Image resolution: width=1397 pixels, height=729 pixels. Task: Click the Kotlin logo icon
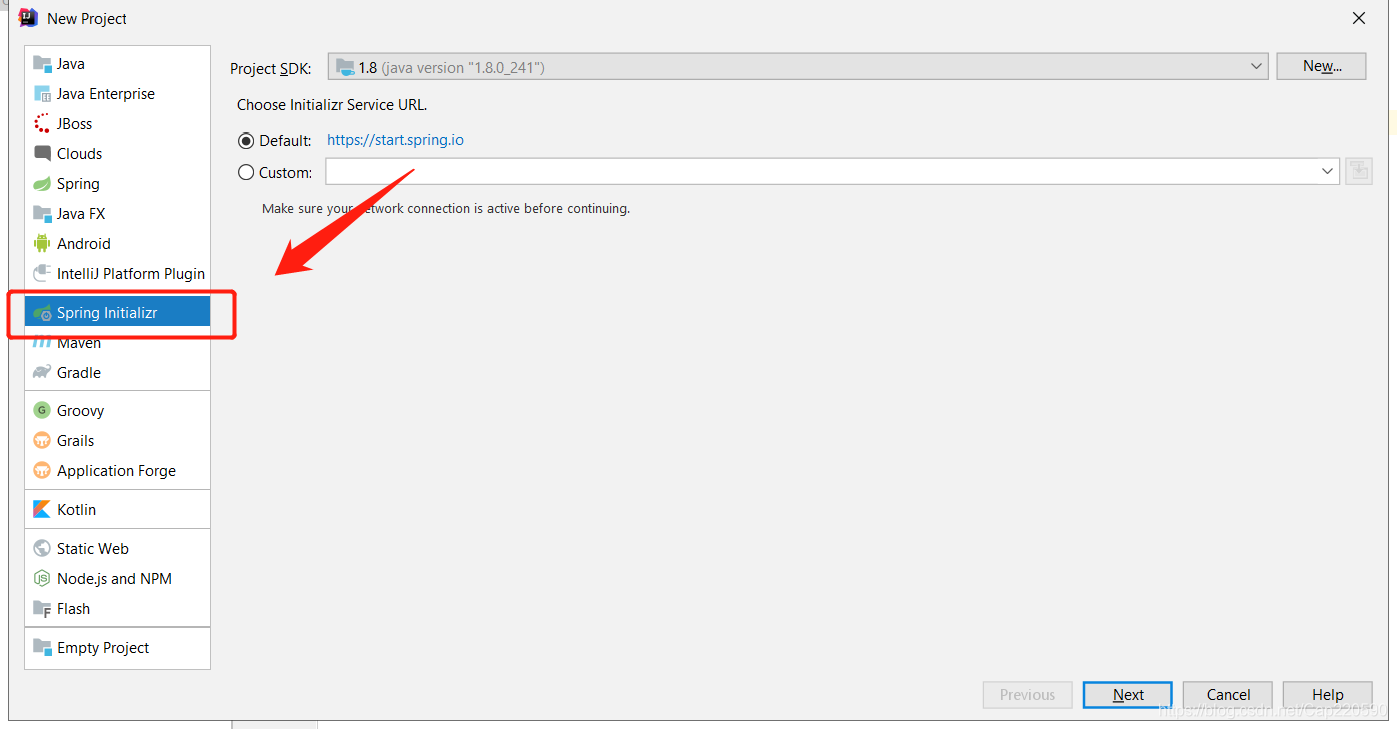click(x=42, y=510)
